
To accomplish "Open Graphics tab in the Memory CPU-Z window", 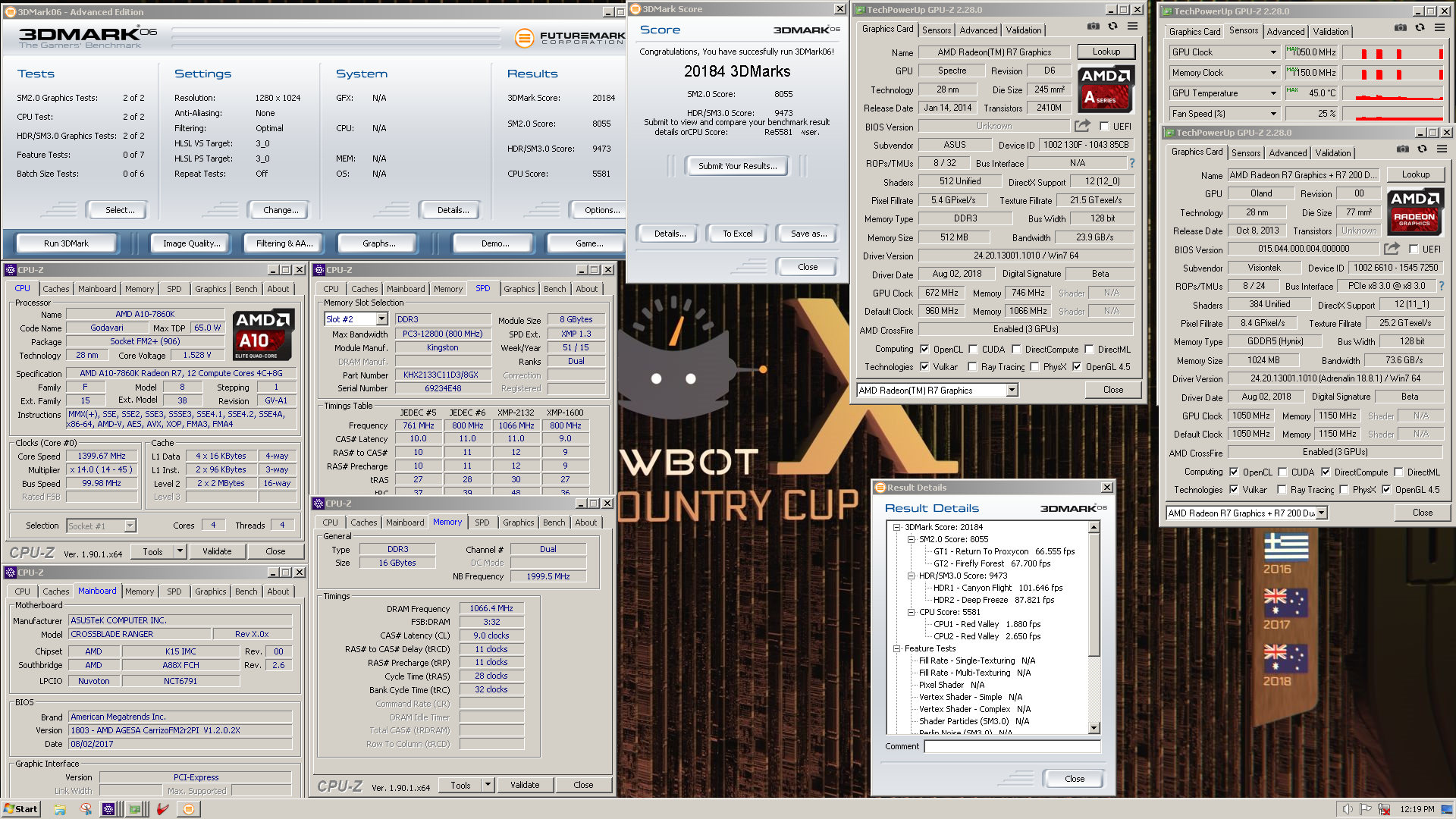I will click(518, 522).
